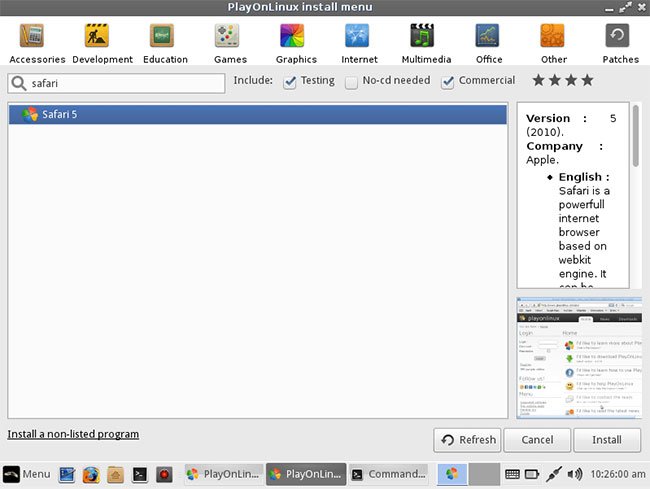650x489 pixels.
Task: Open the Office category
Action: pos(489,44)
